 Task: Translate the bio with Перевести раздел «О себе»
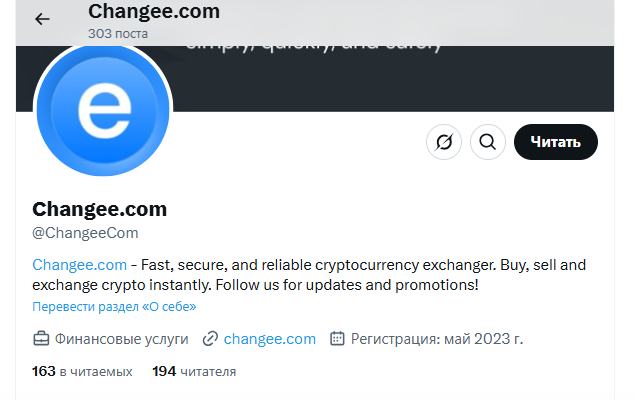114,306
